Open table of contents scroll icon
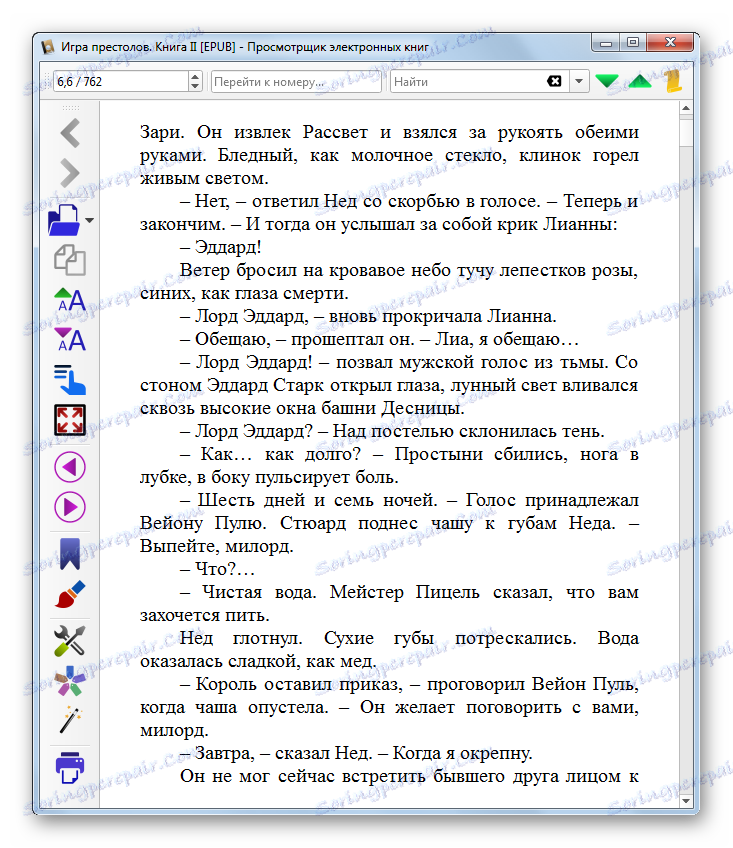733x848 pixels. pos(673,82)
